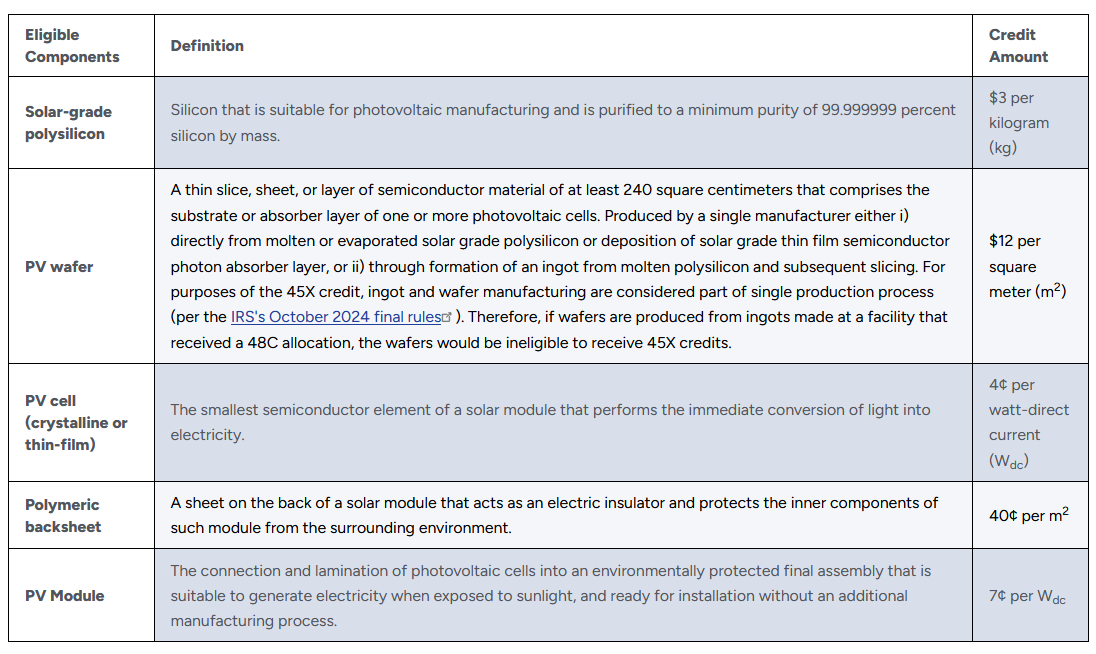Click the 7¢ per Wdc credit cell

(x=1027, y=597)
